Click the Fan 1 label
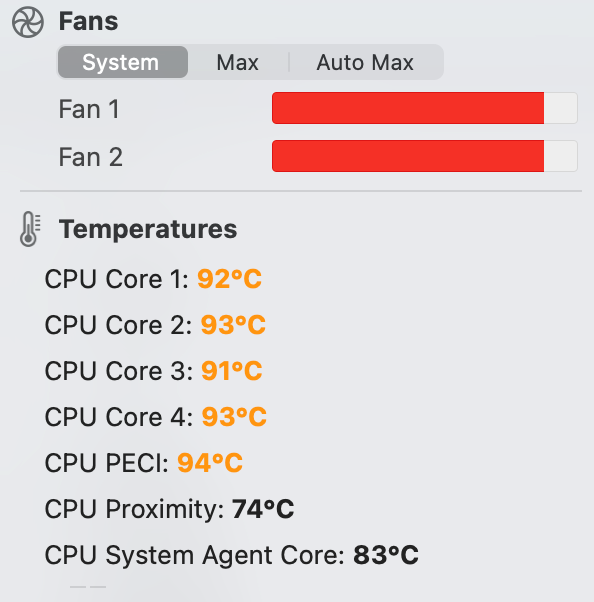 point(89,109)
